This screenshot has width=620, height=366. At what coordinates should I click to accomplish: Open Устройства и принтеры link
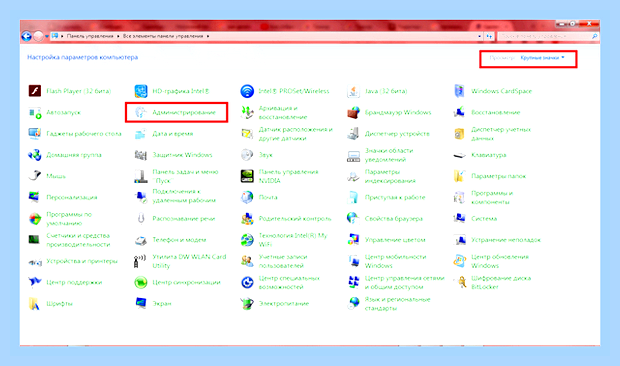pyautogui.click(x=82, y=261)
